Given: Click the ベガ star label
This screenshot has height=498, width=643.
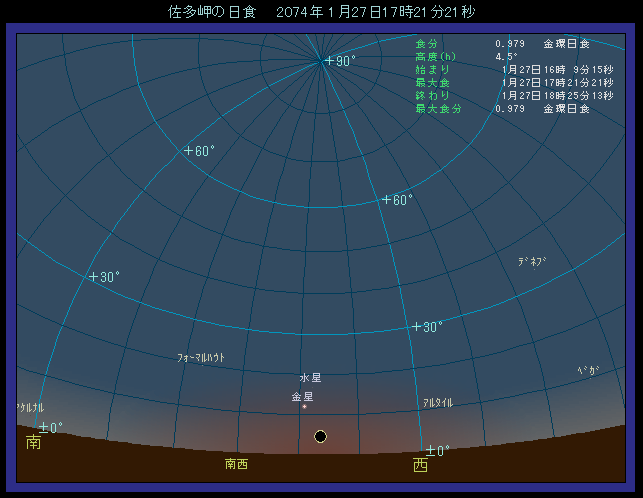Looking at the screenshot, I should point(588,370).
